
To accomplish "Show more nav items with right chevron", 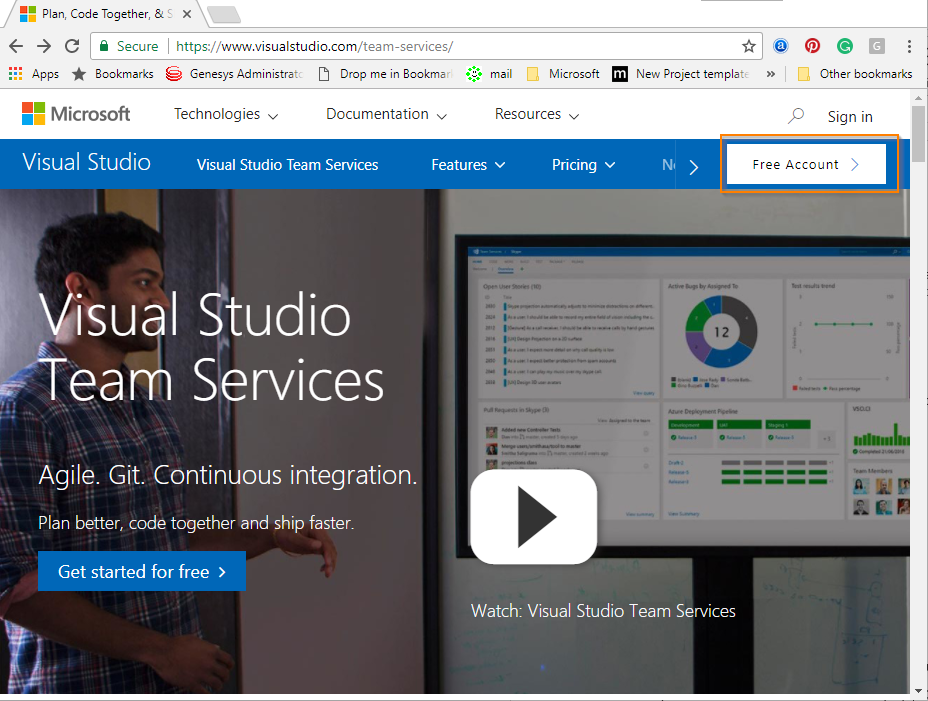I will coord(694,168).
